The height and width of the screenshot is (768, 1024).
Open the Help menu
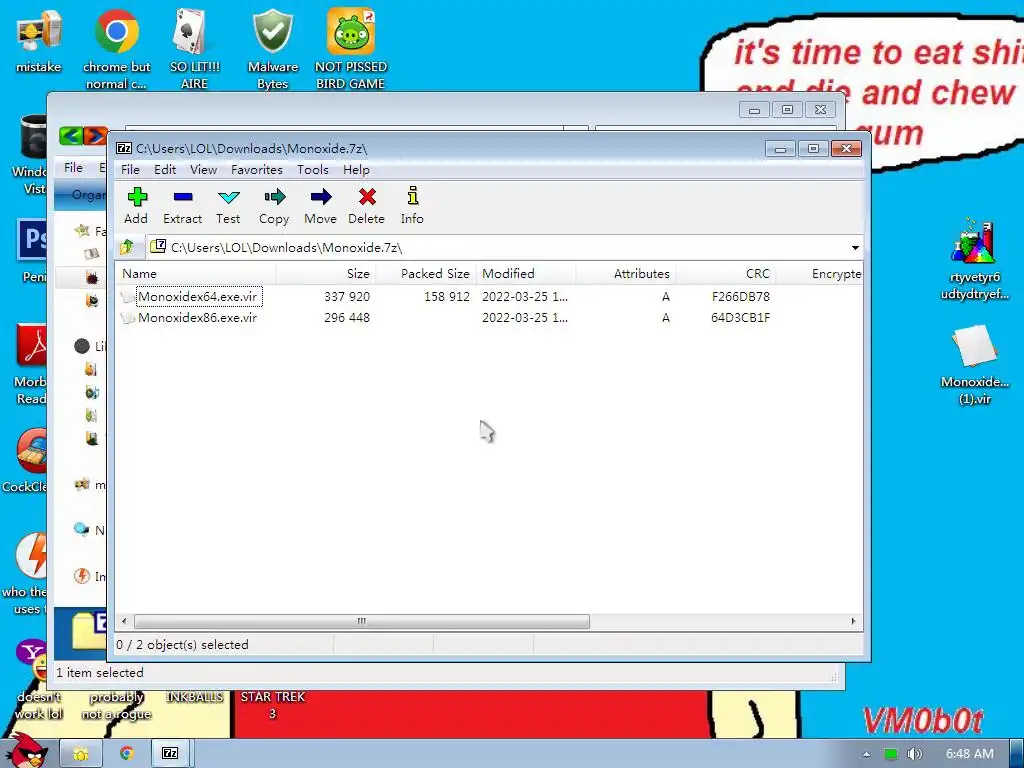pos(356,170)
